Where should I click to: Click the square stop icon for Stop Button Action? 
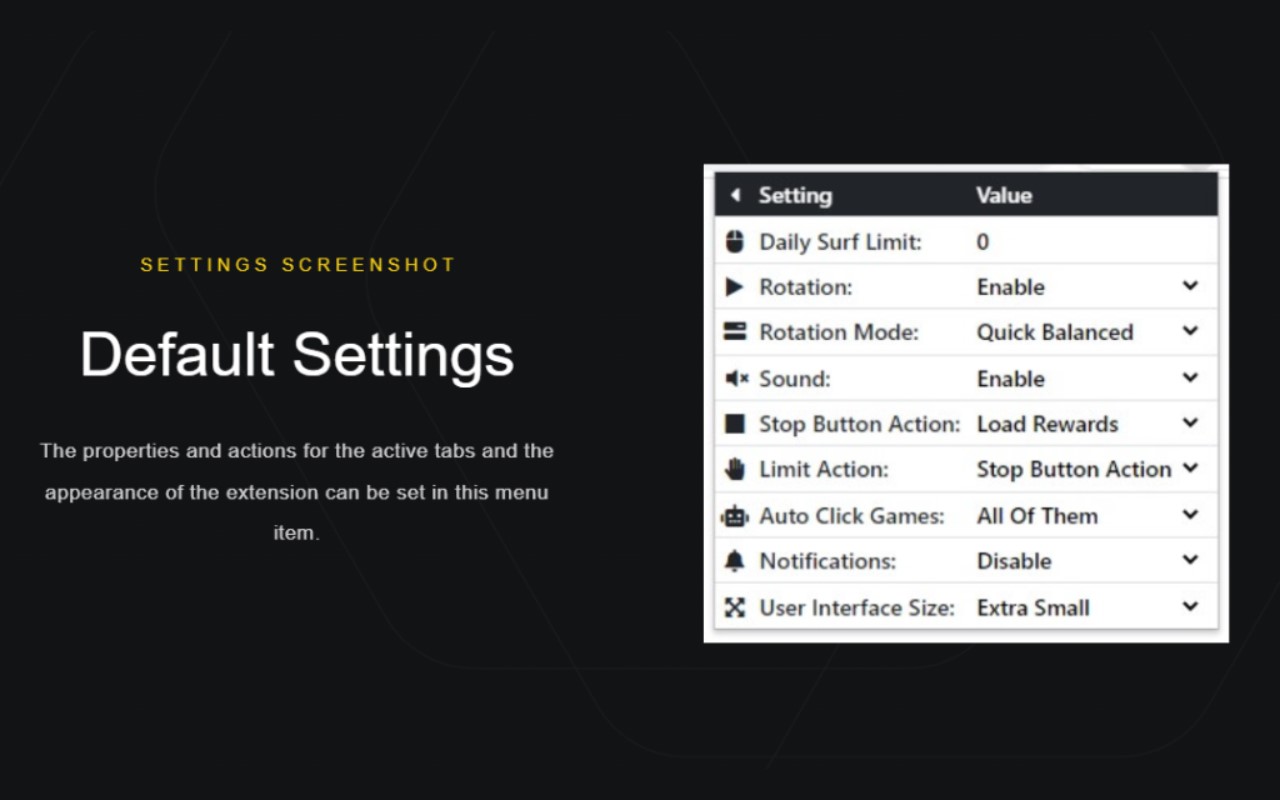pyautogui.click(x=735, y=424)
